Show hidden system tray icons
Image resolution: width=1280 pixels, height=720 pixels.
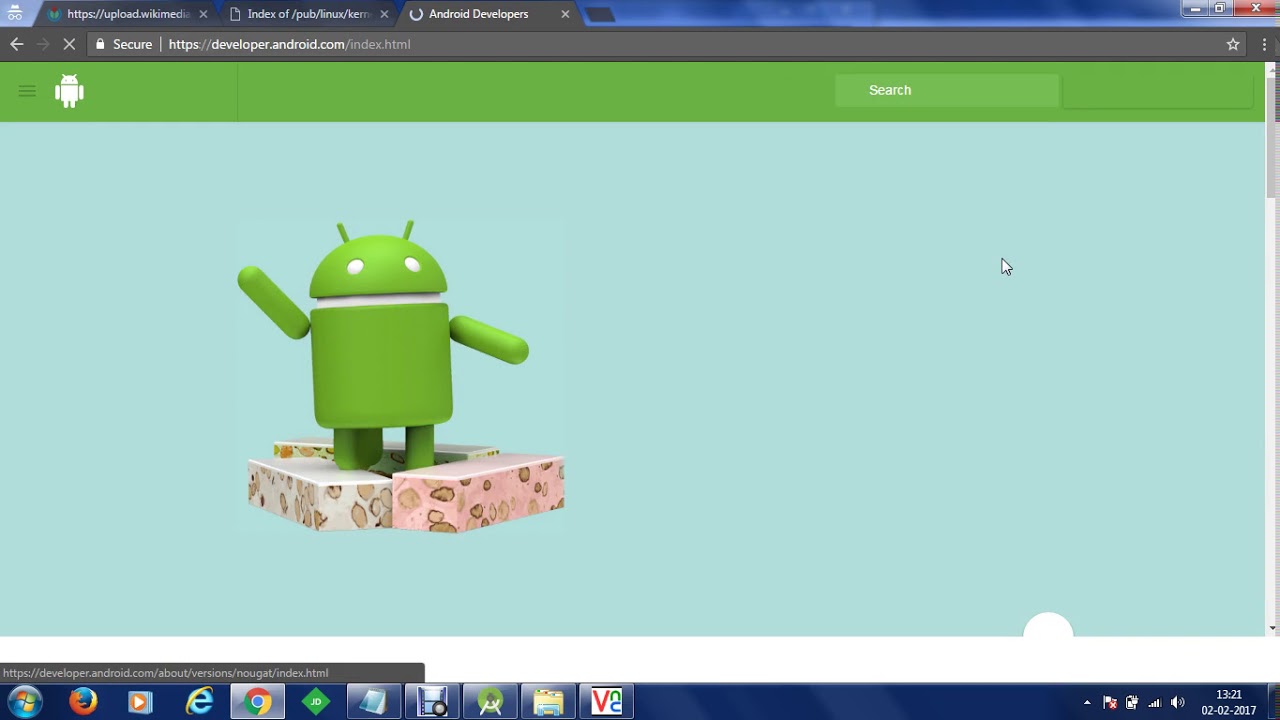click(1087, 703)
